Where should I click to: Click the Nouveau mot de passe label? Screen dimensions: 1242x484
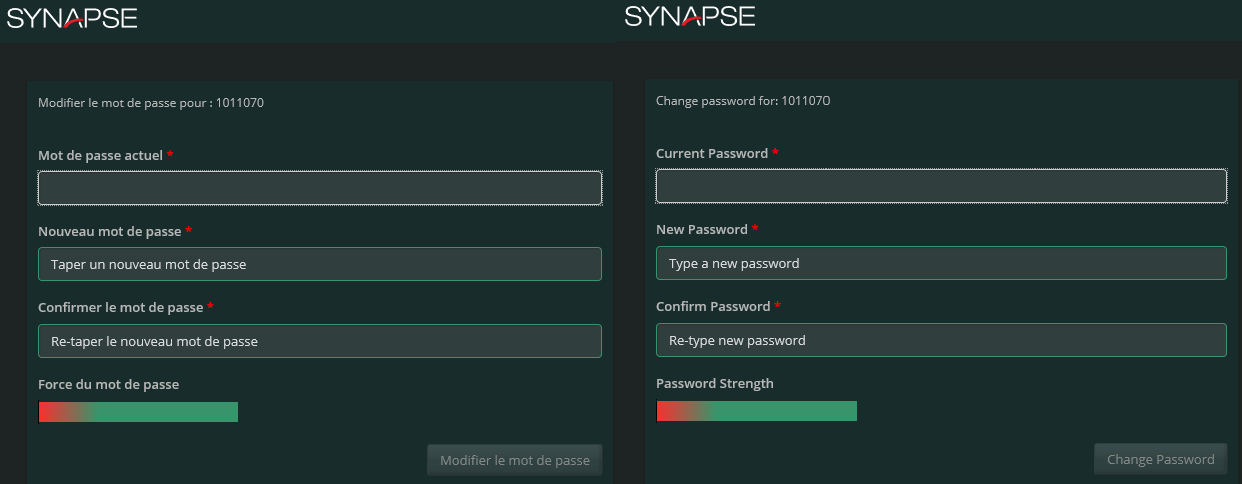pos(110,231)
